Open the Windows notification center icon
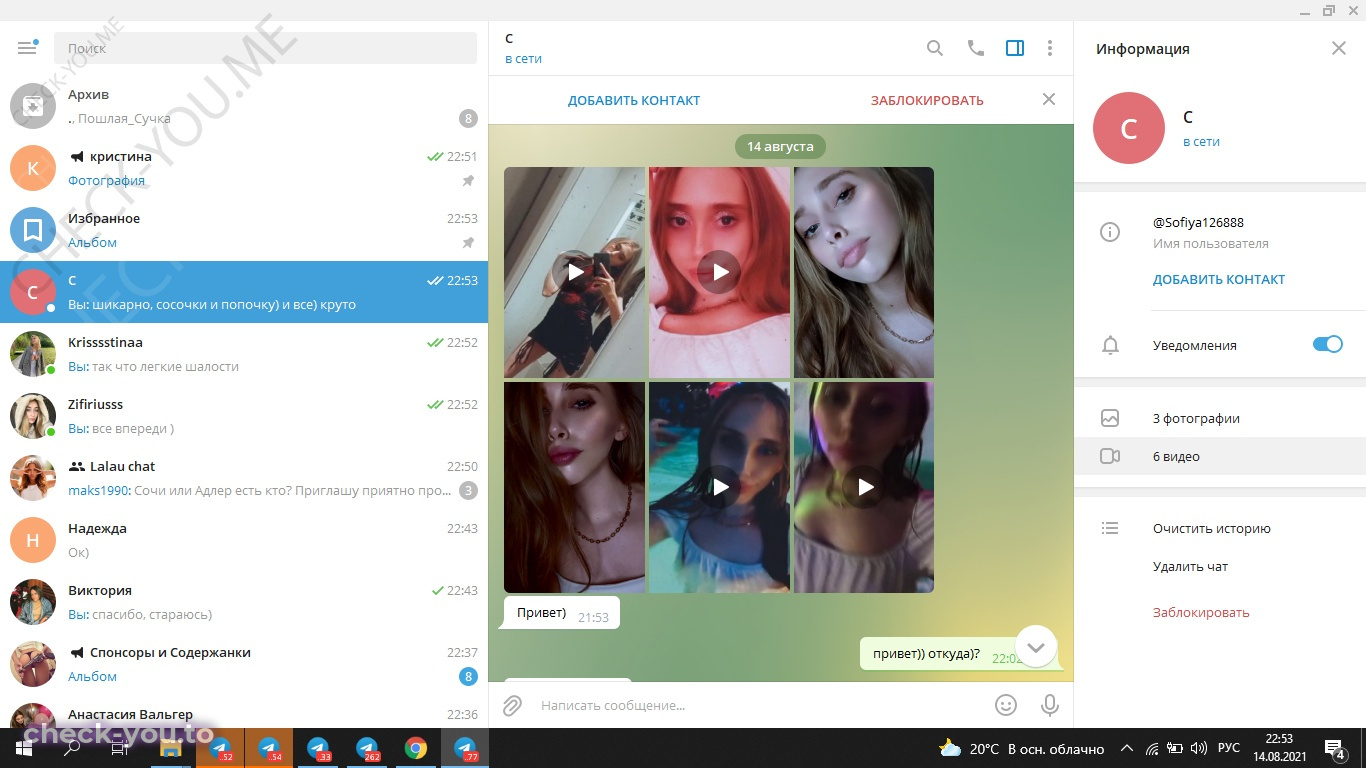1366x768 pixels. [1336, 749]
